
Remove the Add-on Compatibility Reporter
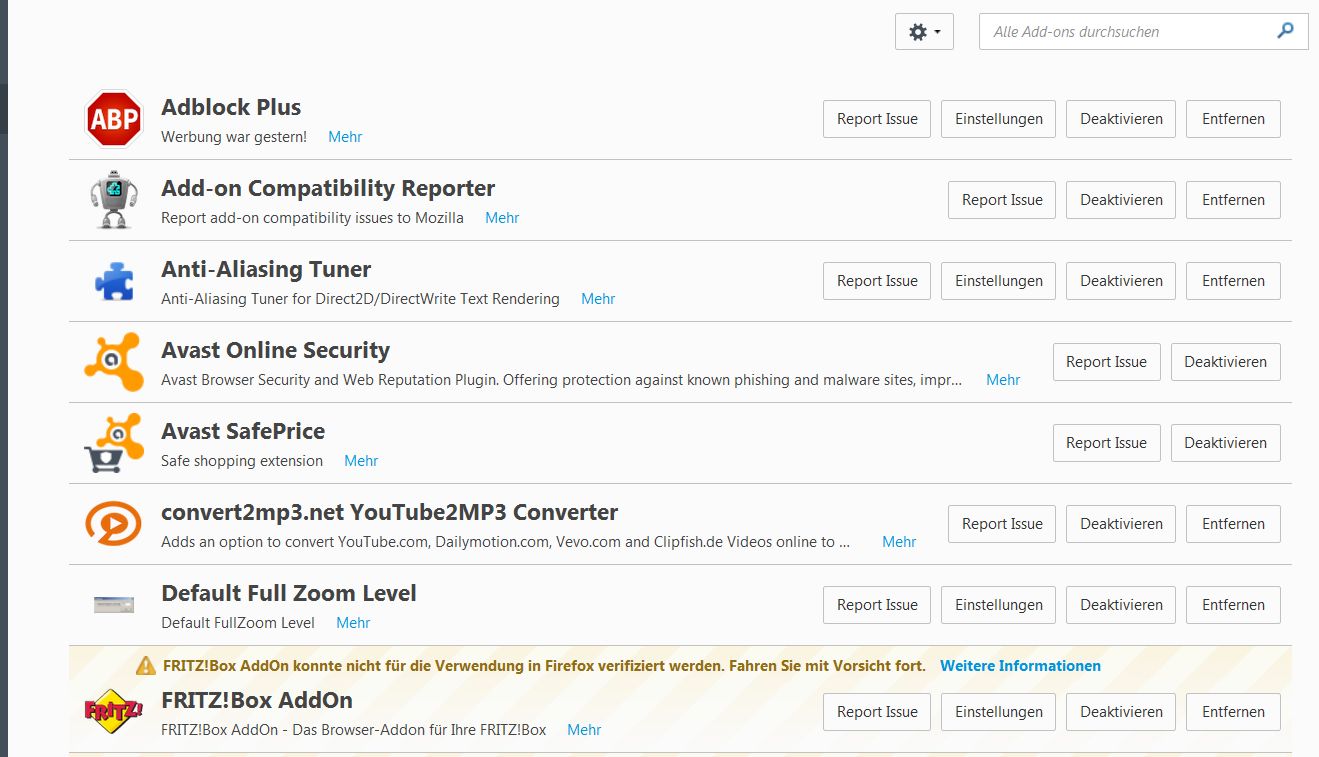(x=1233, y=200)
